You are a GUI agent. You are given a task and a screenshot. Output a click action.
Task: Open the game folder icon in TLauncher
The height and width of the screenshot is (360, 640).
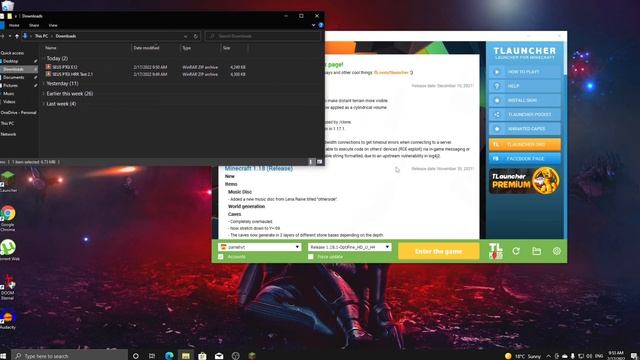pos(536,251)
